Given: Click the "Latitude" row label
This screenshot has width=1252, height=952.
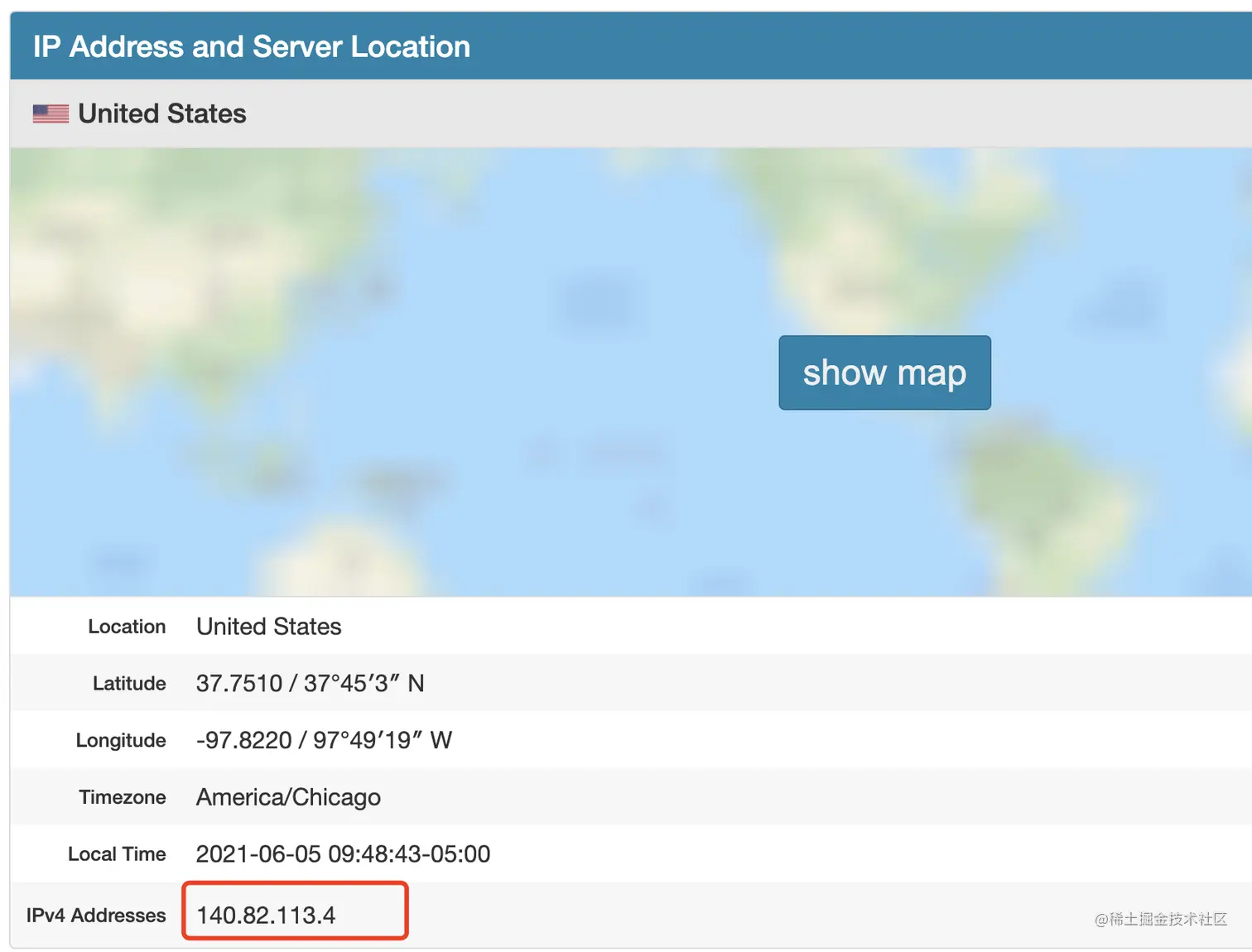Looking at the screenshot, I should pos(129,684).
